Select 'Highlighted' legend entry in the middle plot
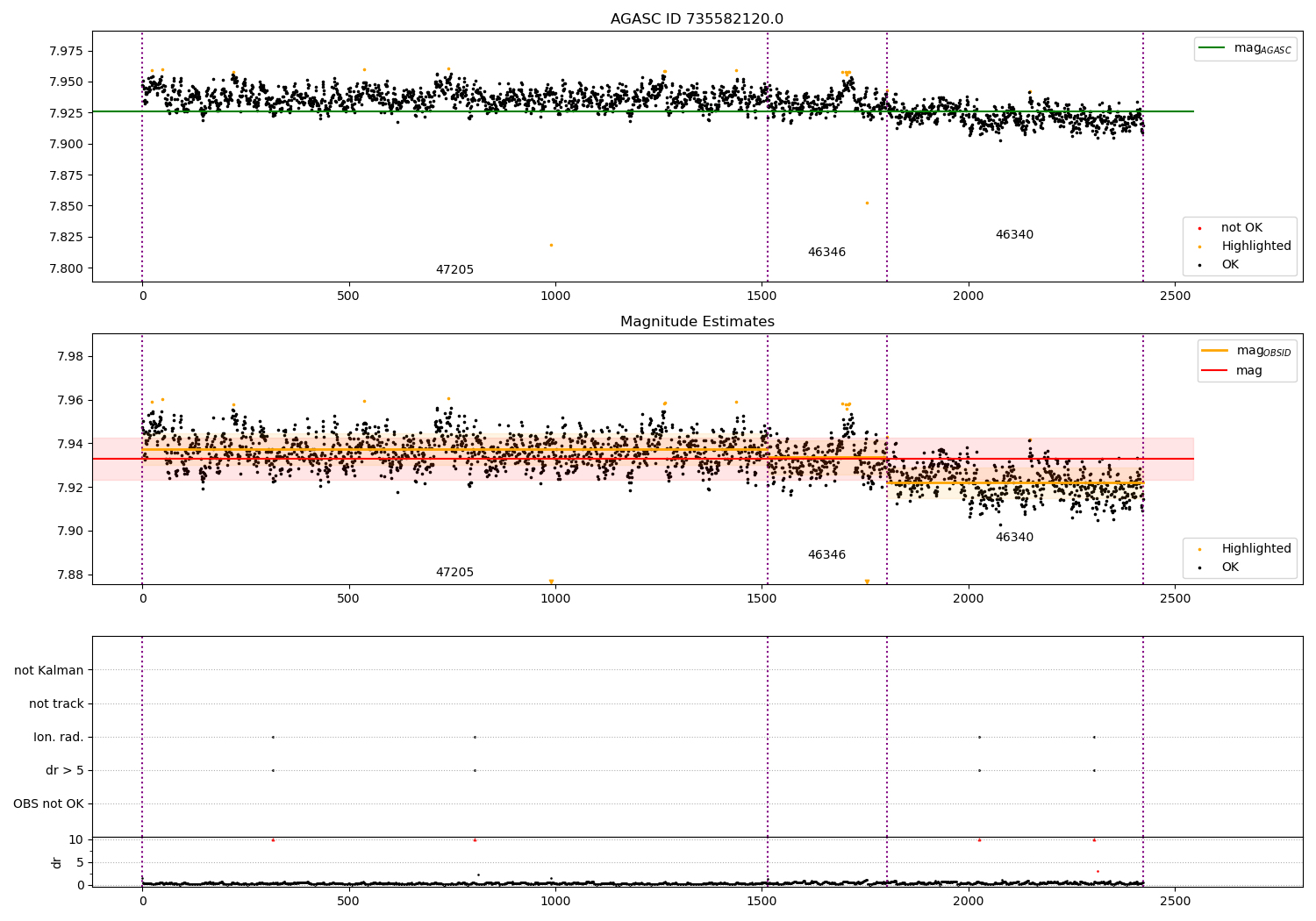The width and height of the screenshot is (1316, 921). coord(1255,549)
